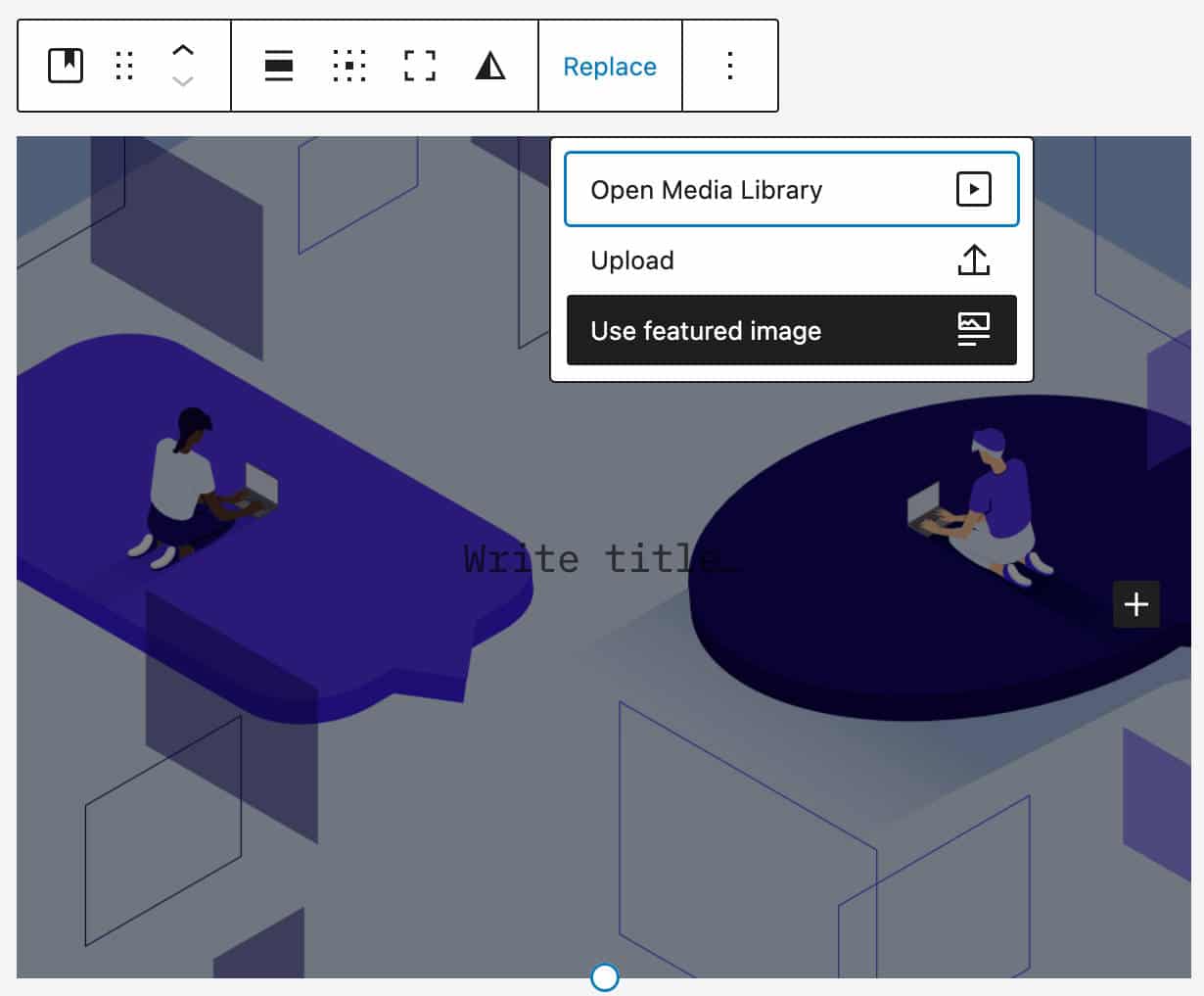Select Open Media Library from the menu

pyautogui.click(x=706, y=189)
